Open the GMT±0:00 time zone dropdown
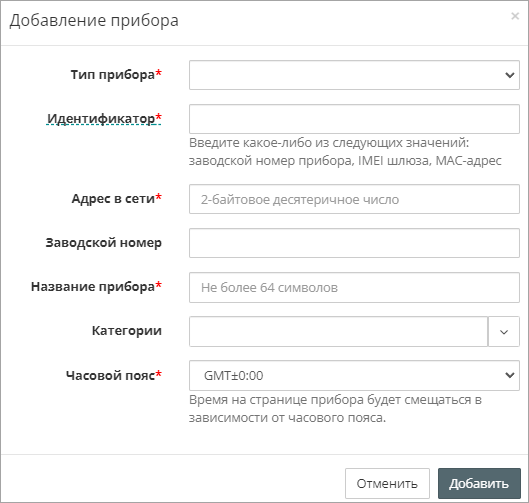 pos(354,375)
